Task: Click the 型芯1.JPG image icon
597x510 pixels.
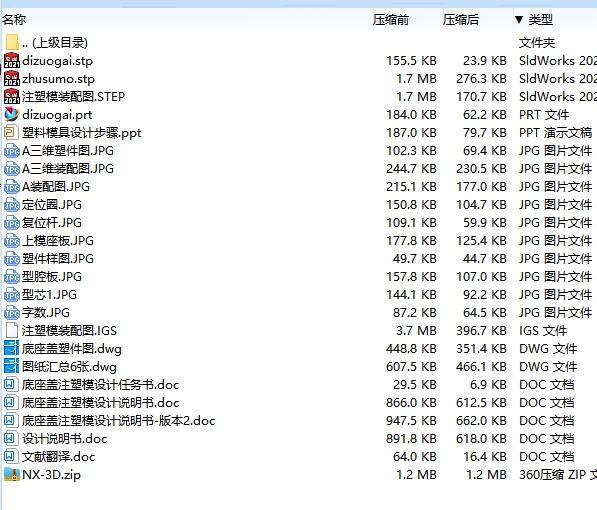Action: point(12,294)
